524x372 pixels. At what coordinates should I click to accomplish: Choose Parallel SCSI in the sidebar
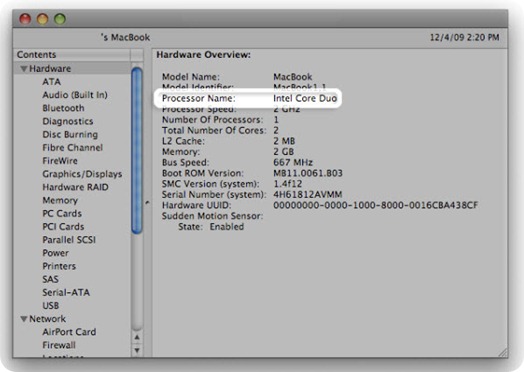pos(69,240)
